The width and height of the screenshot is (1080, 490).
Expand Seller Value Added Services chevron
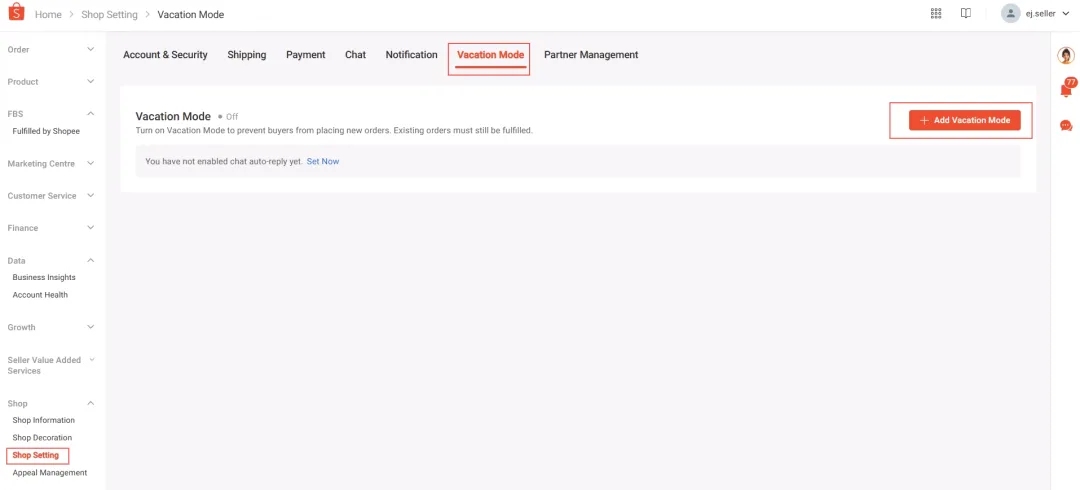click(x=92, y=360)
